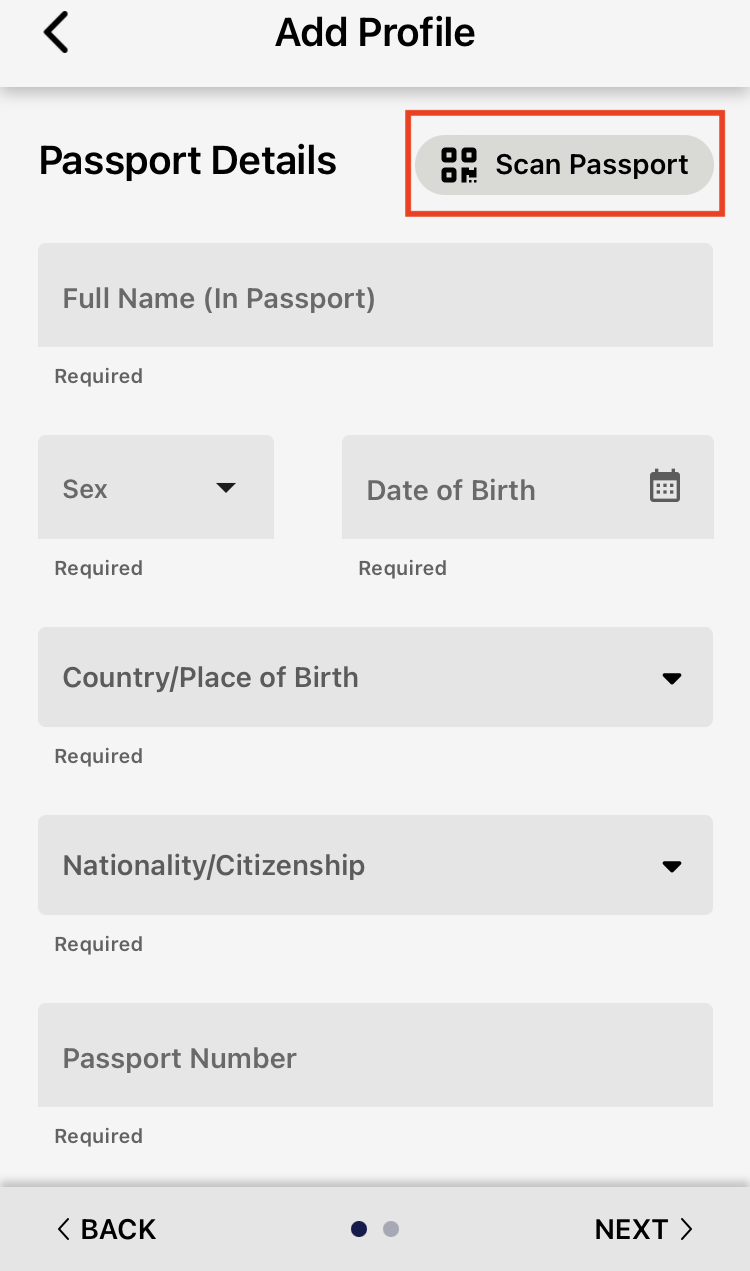Expand the Sex dropdown arrow
The width and height of the screenshot is (750, 1271).
point(226,488)
